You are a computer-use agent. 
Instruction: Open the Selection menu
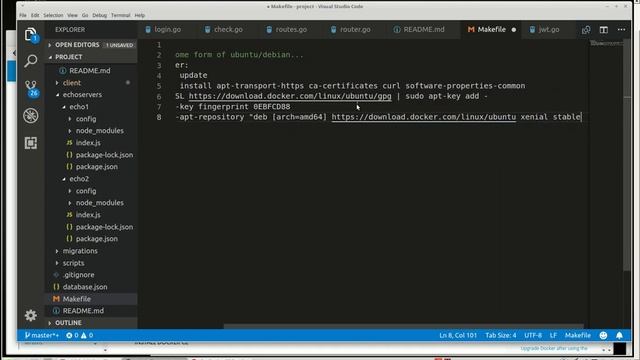tap(53, 15)
